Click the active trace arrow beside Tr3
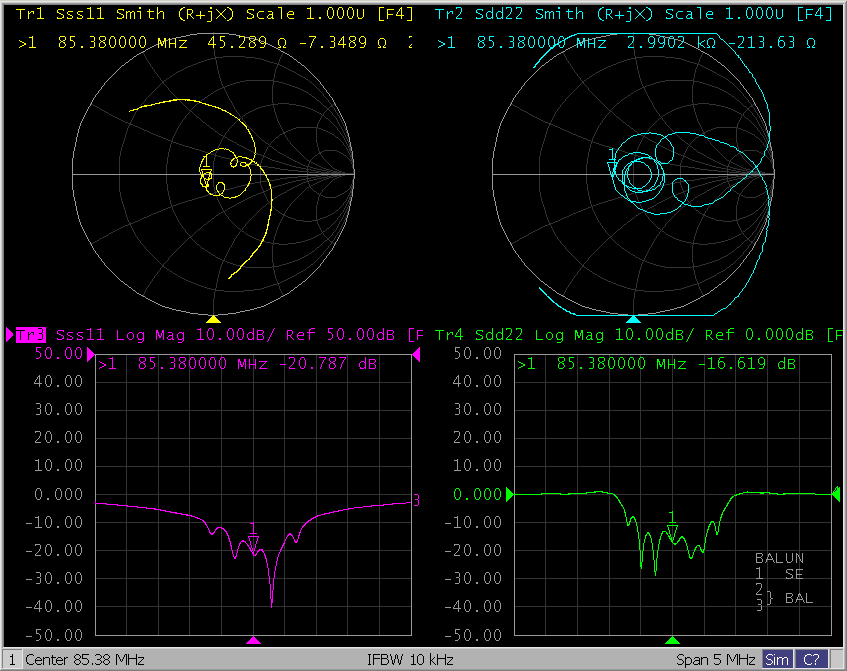 9,335
